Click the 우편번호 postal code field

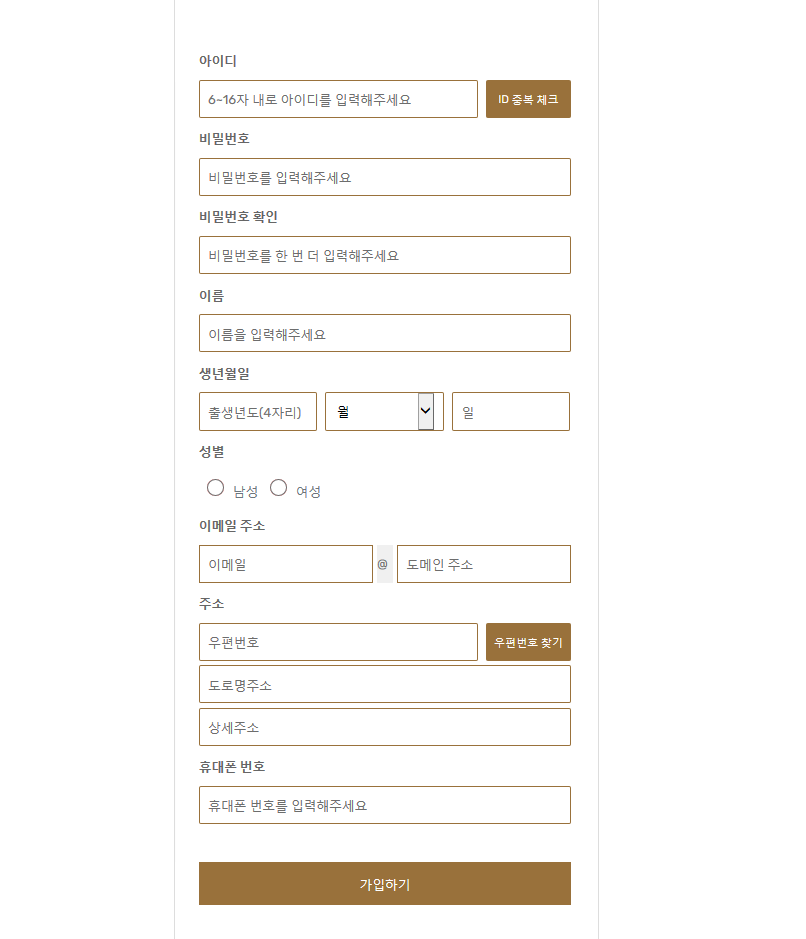[x=338, y=641]
